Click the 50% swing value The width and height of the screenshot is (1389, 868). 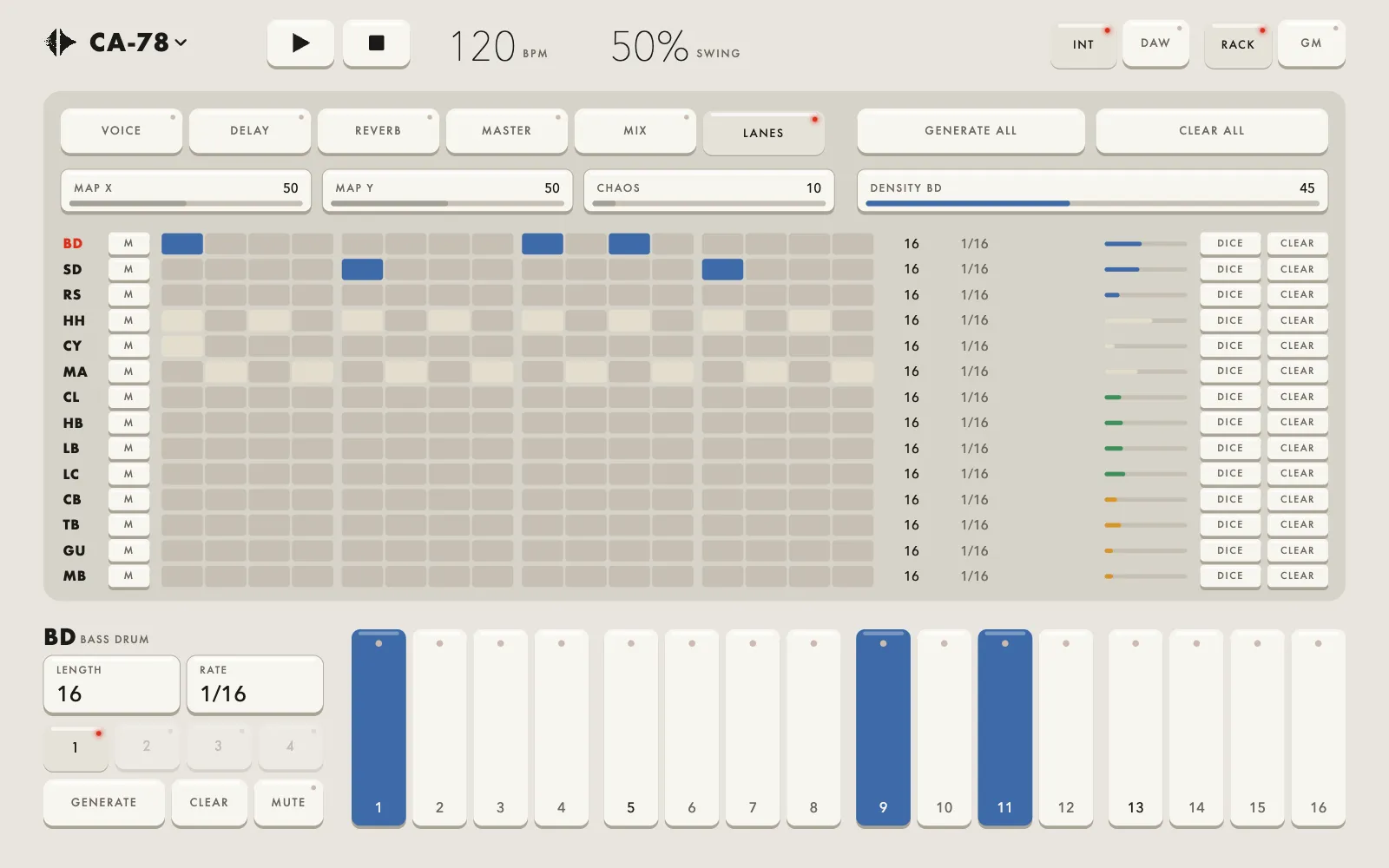click(650, 46)
